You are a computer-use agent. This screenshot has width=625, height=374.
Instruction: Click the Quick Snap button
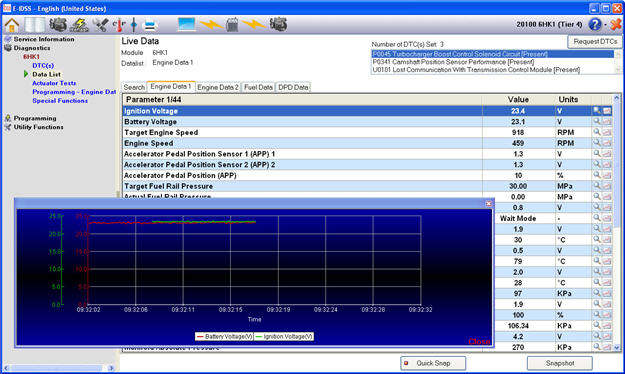[x=433, y=363]
